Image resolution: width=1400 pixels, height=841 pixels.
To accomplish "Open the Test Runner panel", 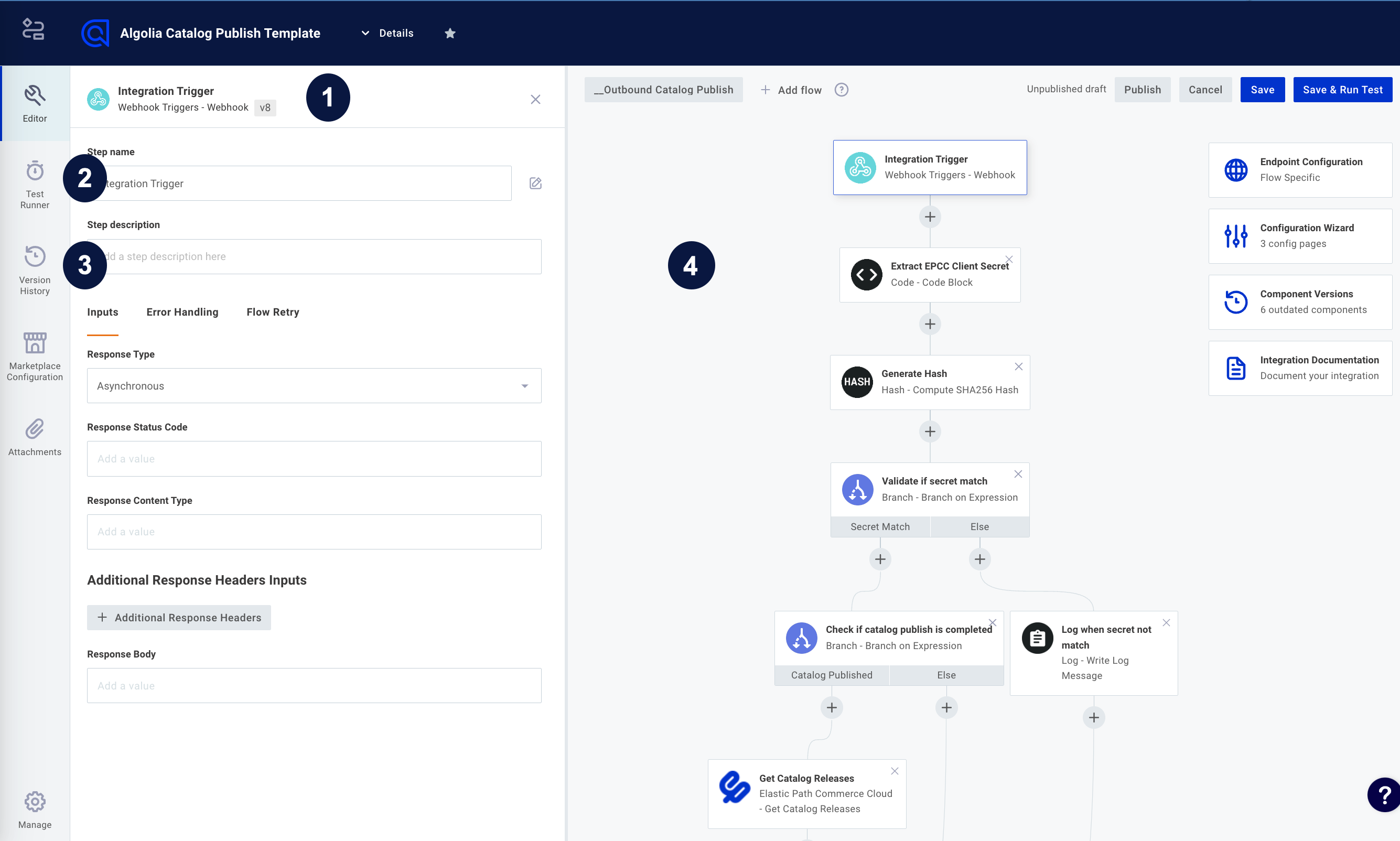I will point(35,185).
